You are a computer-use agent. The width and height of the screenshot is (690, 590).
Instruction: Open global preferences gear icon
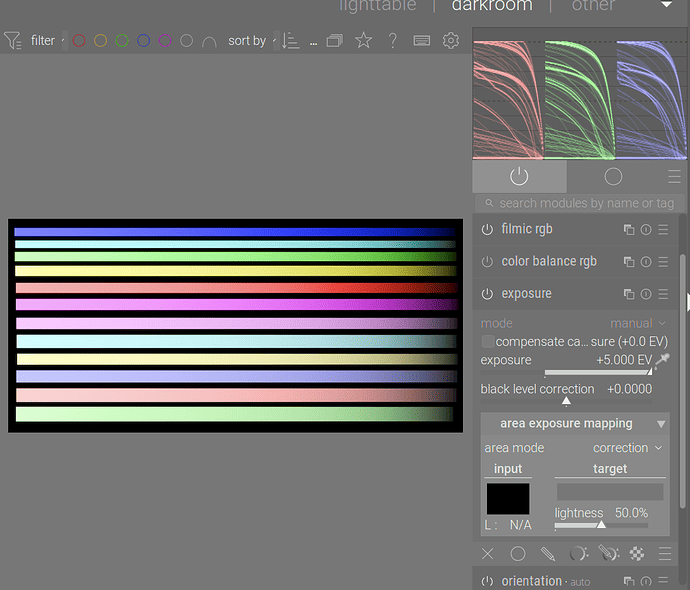(451, 41)
